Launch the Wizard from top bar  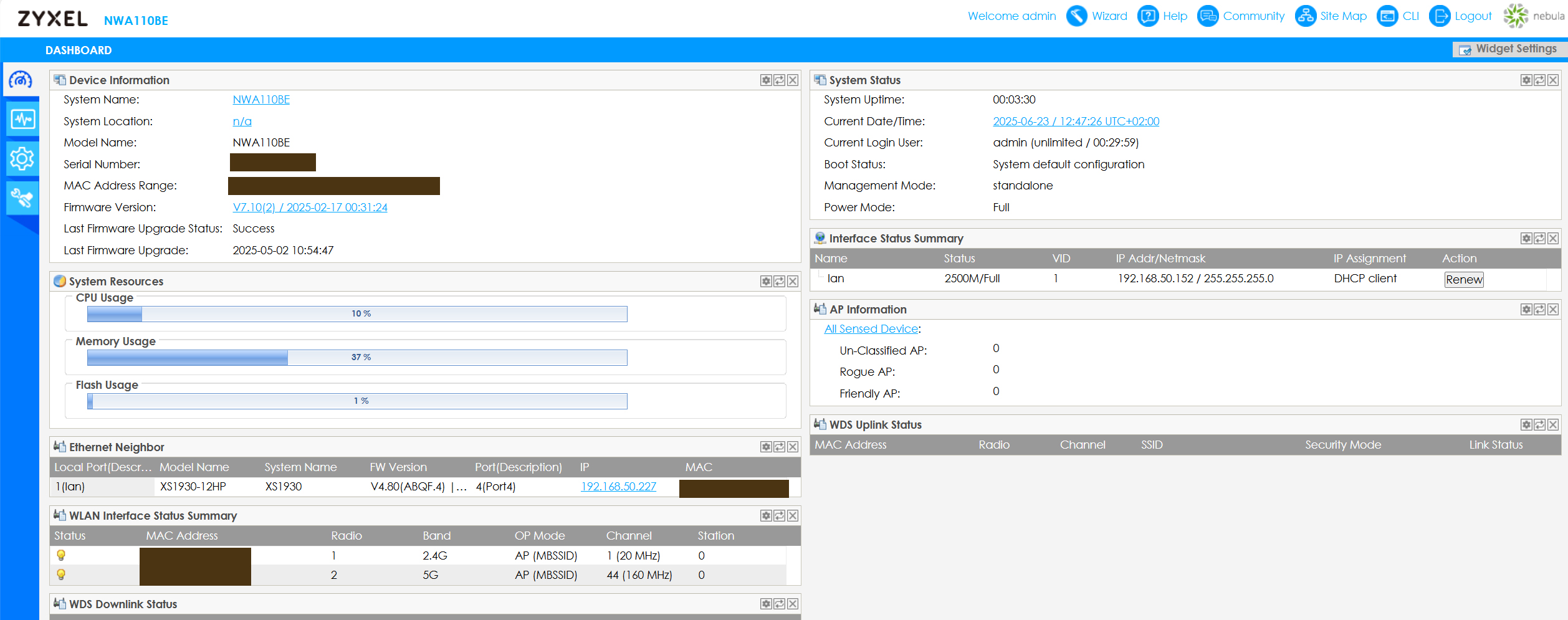(1097, 16)
